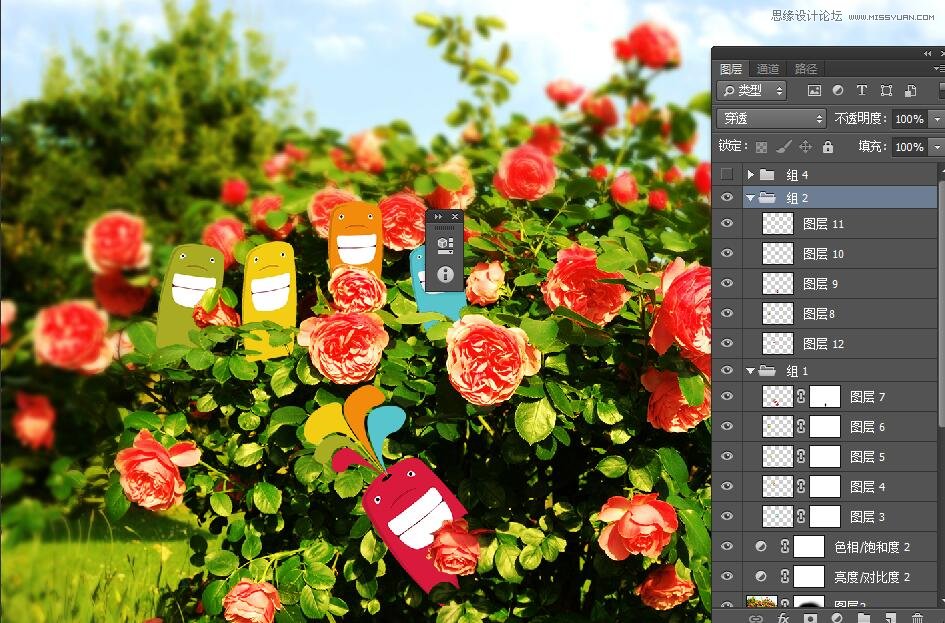Screen dimensions: 945x623
Task: Hide the 组 2 group
Action: (727, 197)
